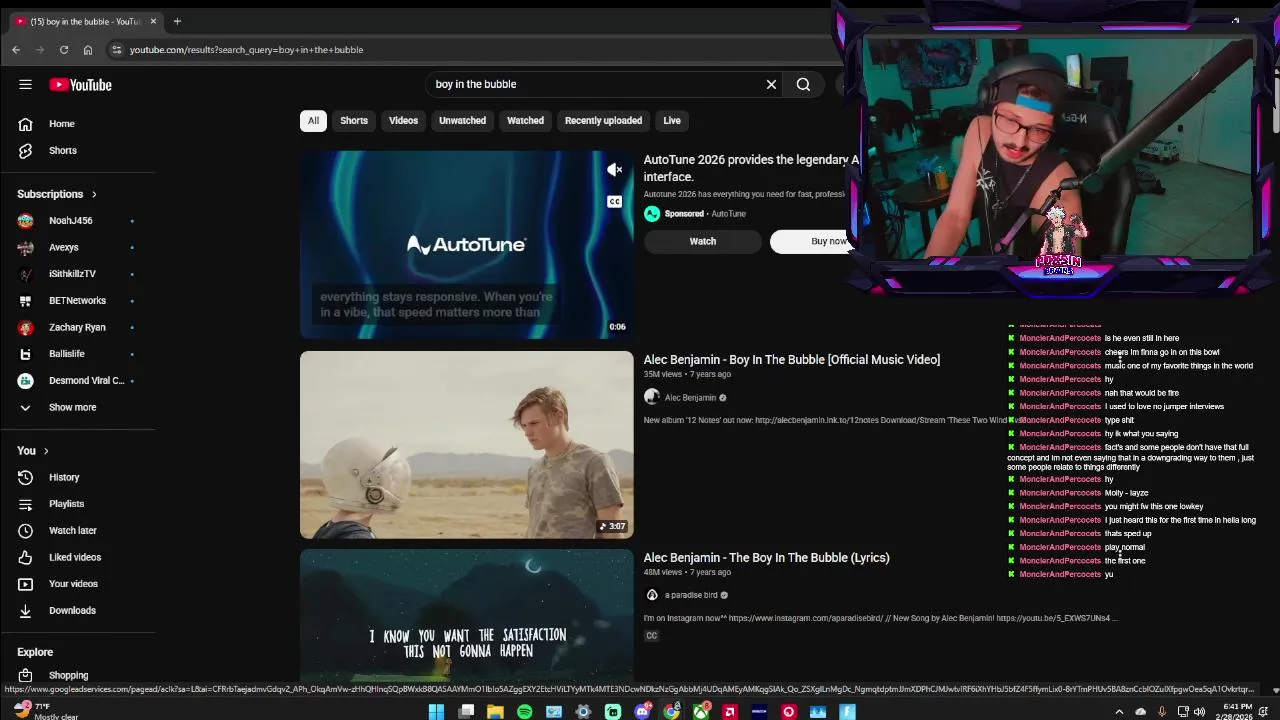
Task: Open a paradise bird channel link
Action: click(691, 596)
